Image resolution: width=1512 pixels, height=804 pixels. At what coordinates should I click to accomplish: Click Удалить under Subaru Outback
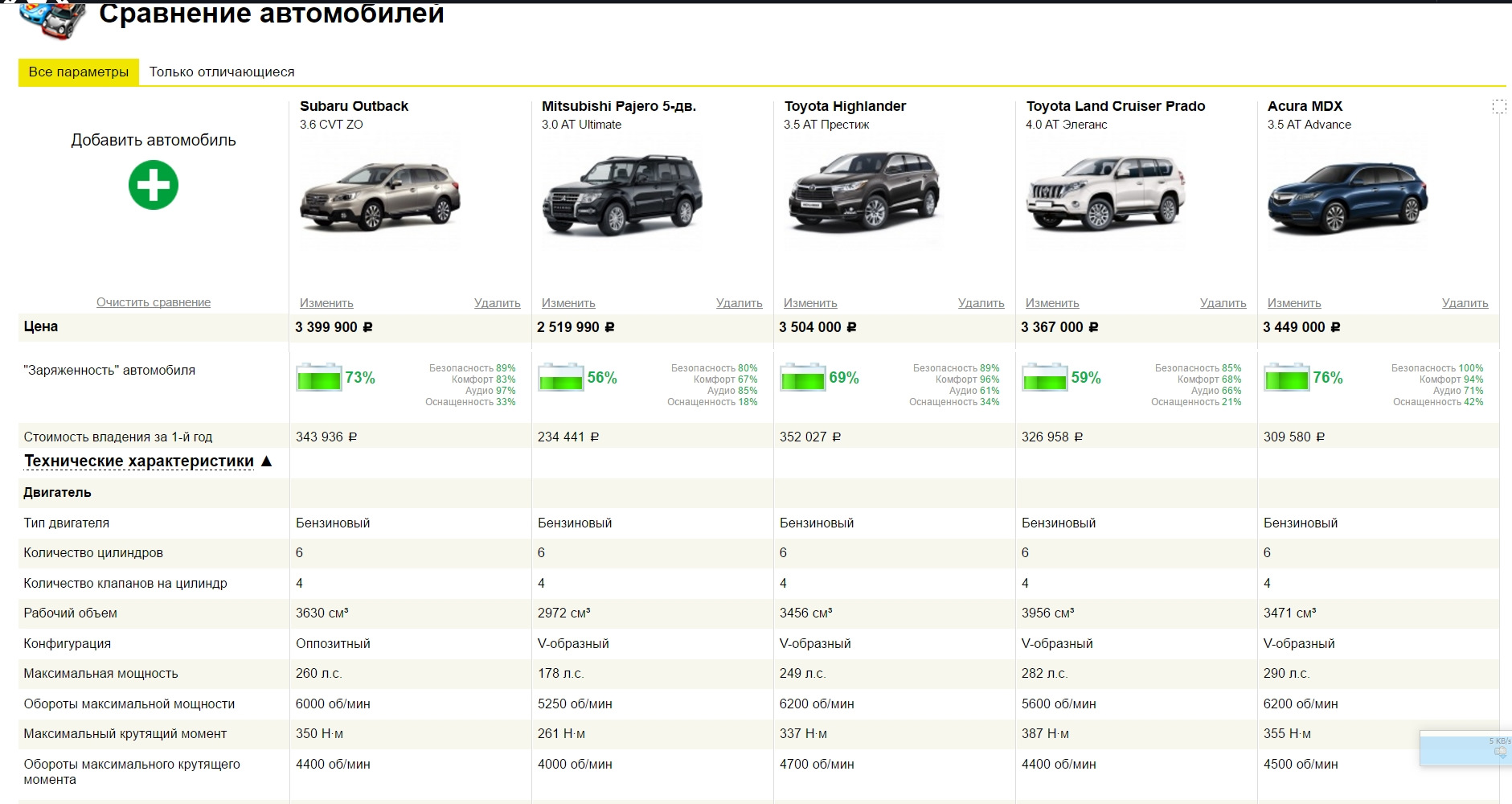coord(498,303)
